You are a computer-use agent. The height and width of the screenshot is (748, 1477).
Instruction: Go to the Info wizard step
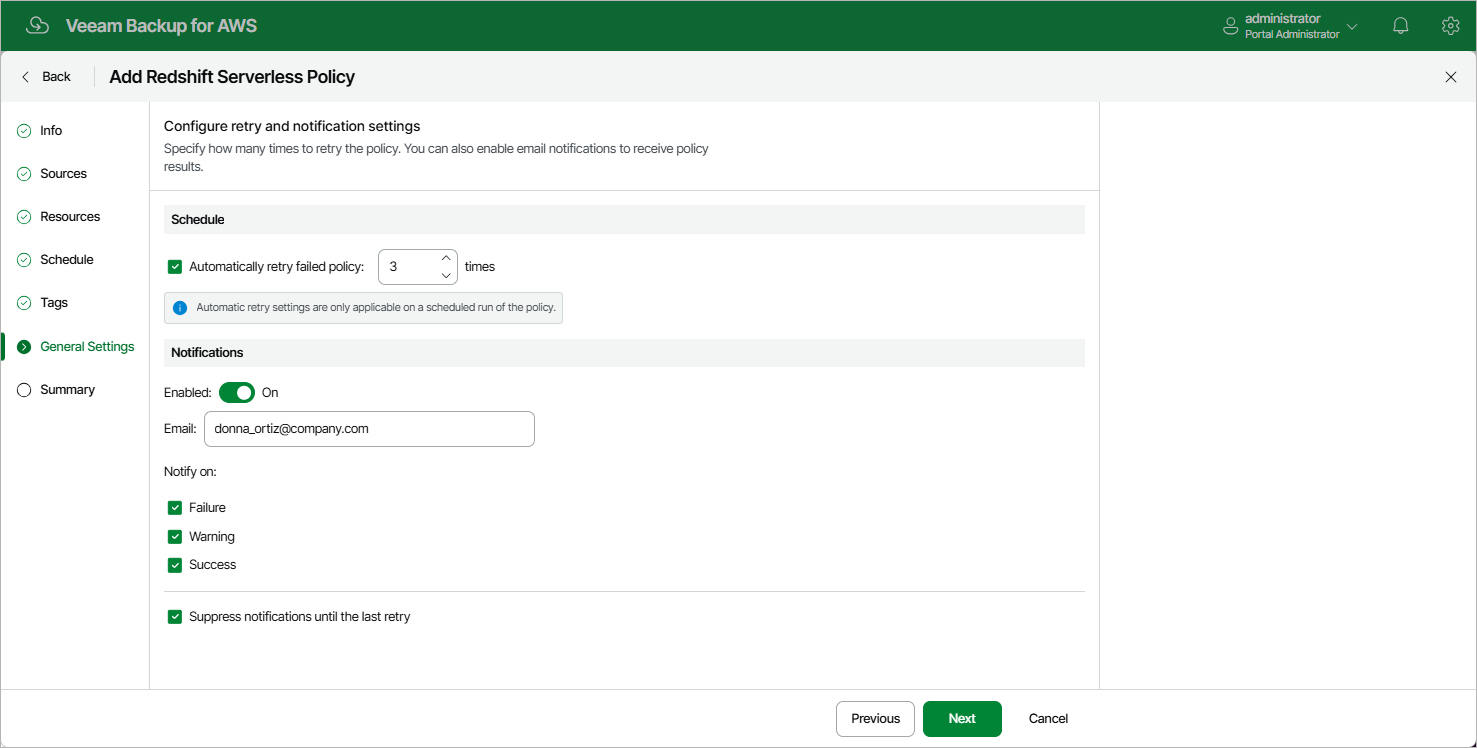pyautogui.click(x=51, y=130)
